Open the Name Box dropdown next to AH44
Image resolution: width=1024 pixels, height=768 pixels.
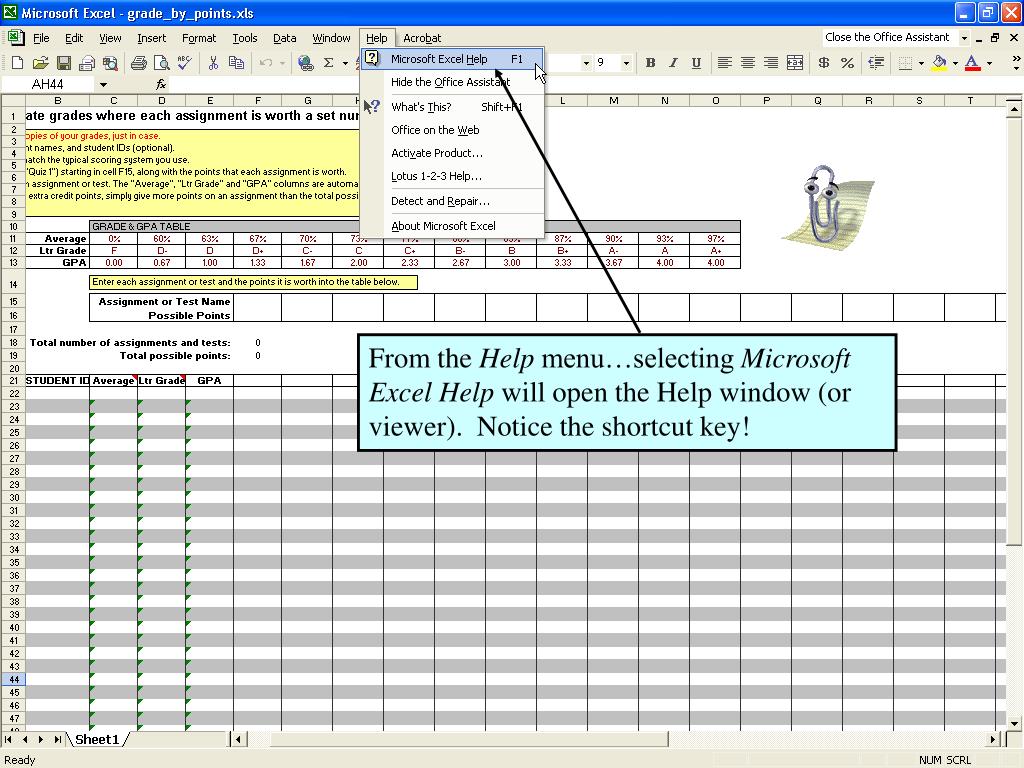pos(103,84)
